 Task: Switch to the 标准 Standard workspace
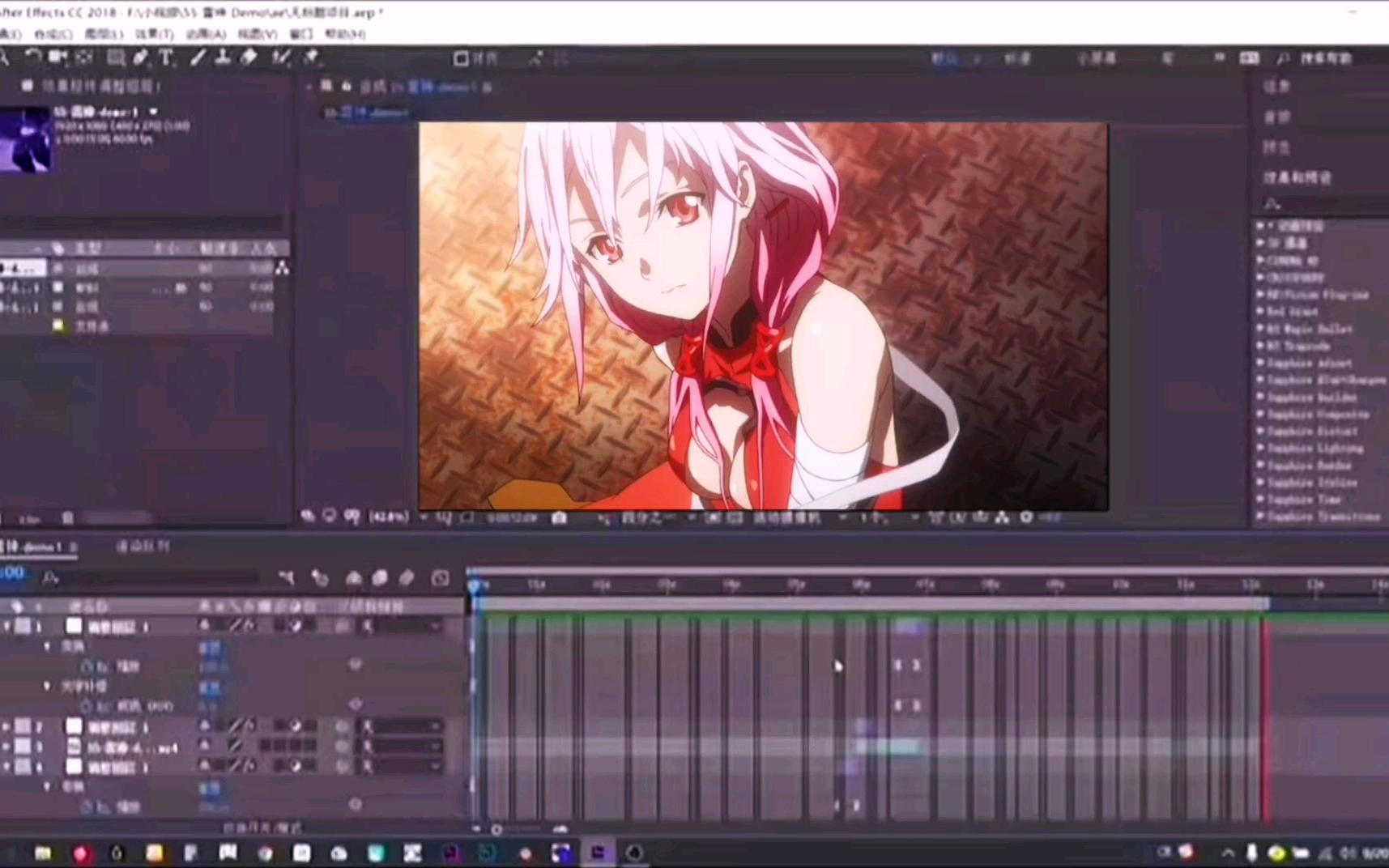pos(1017,58)
